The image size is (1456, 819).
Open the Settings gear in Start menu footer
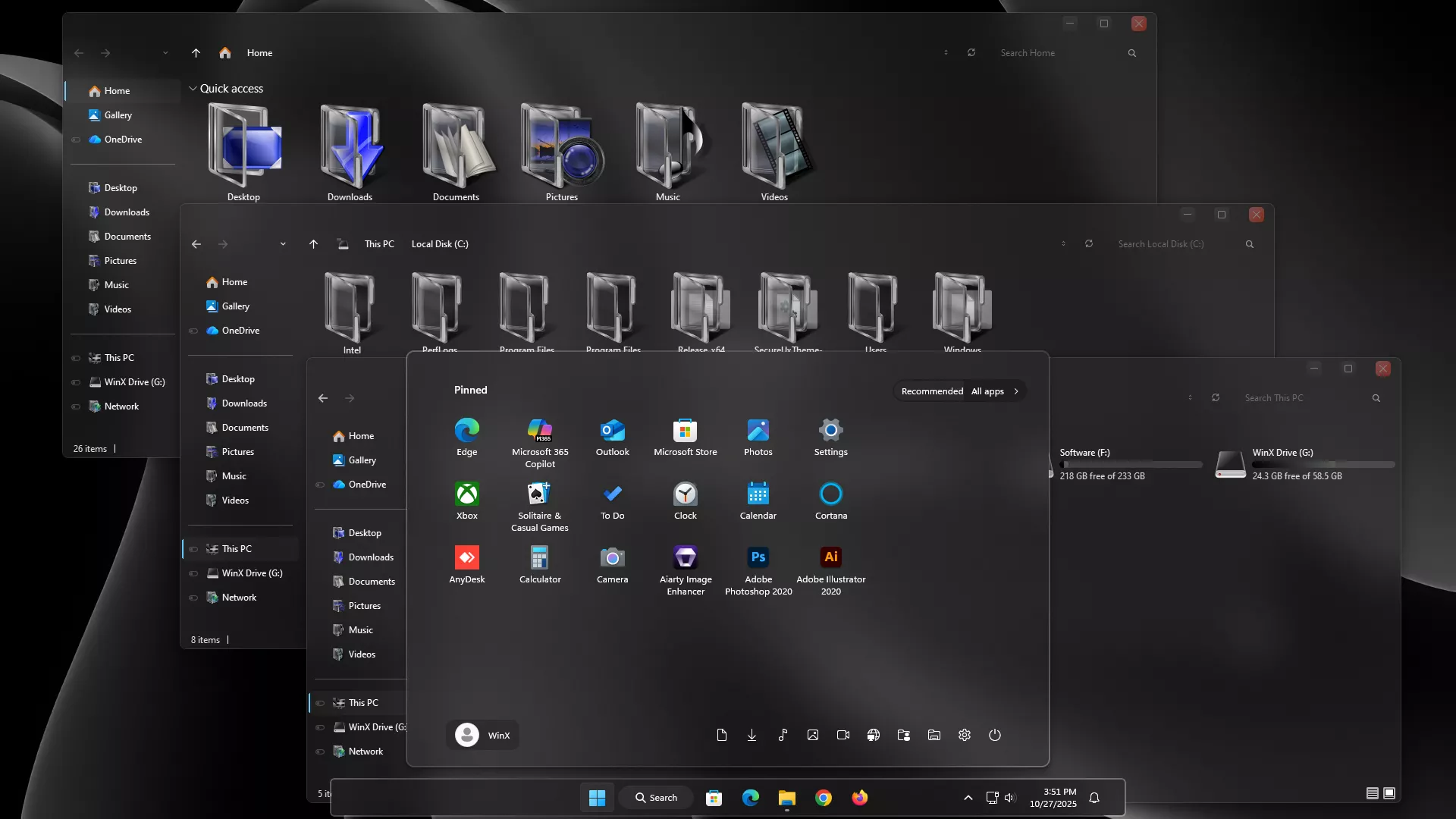(964, 735)
